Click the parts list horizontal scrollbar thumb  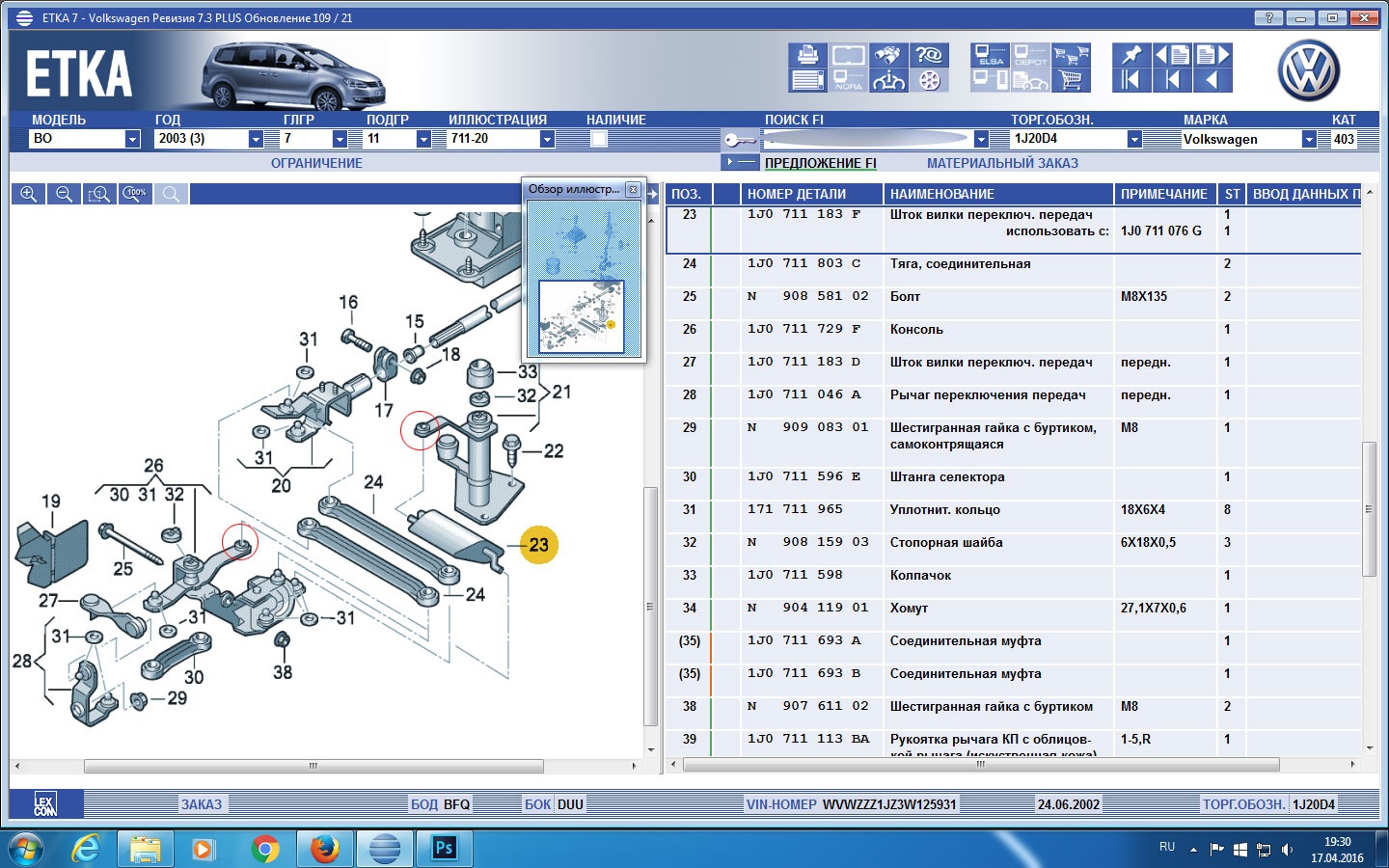[x=981, y=764]
